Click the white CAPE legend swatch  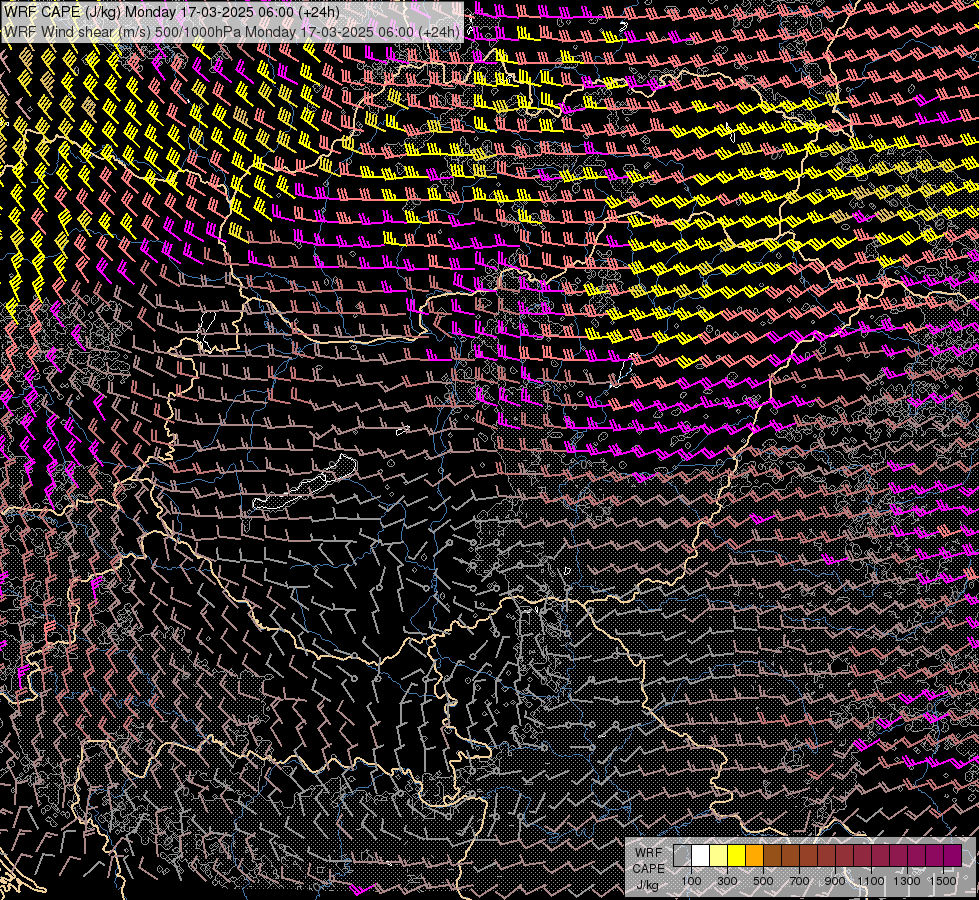point(701,856)
